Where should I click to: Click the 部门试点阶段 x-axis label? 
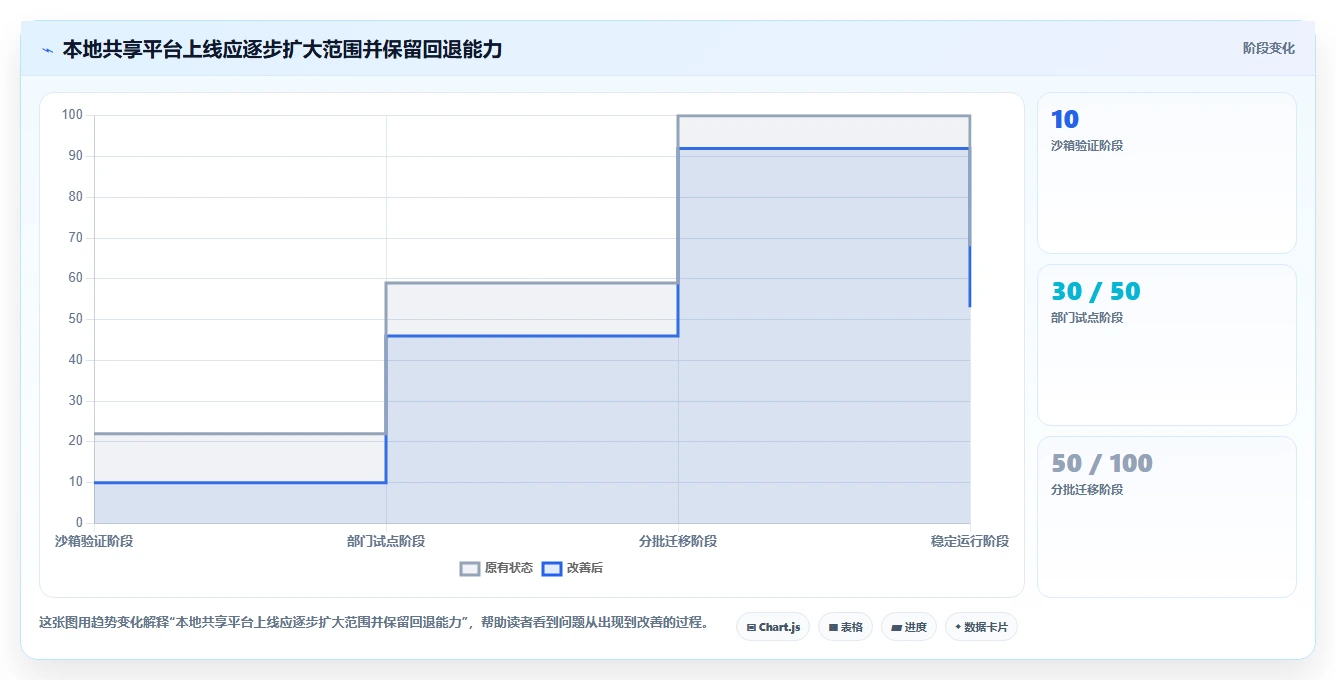click(386, 541)
